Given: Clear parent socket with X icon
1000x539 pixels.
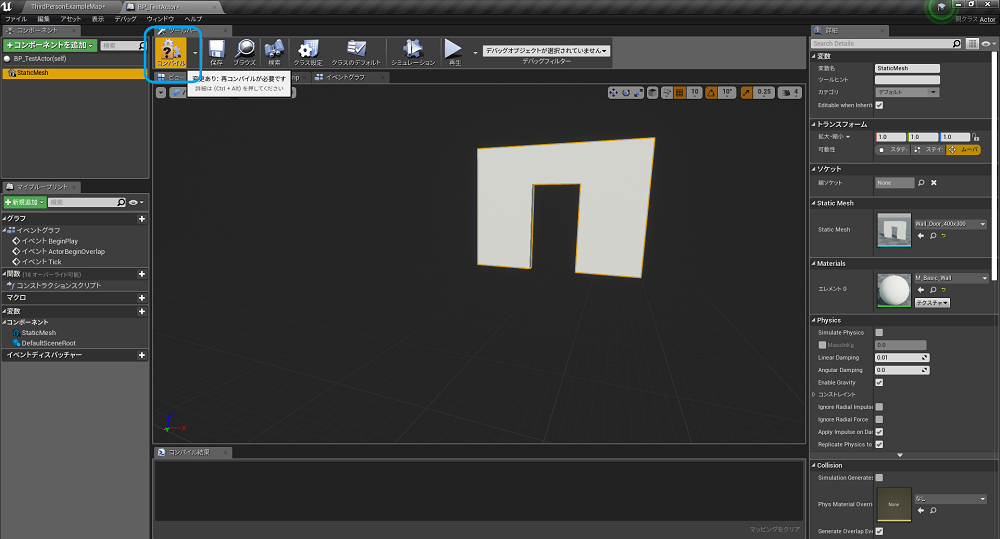Looking at the screenshot, I should [x=934, y=183].
